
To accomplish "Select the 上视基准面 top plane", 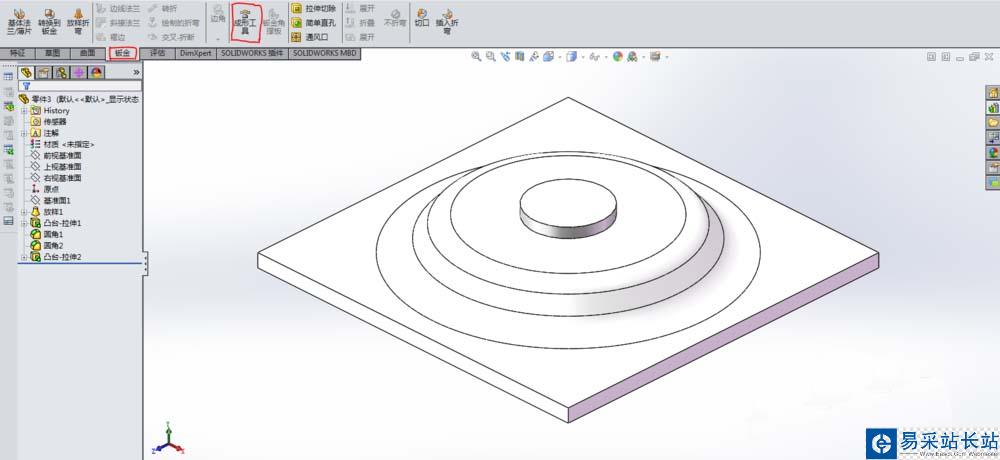I will tap(55, 167).
